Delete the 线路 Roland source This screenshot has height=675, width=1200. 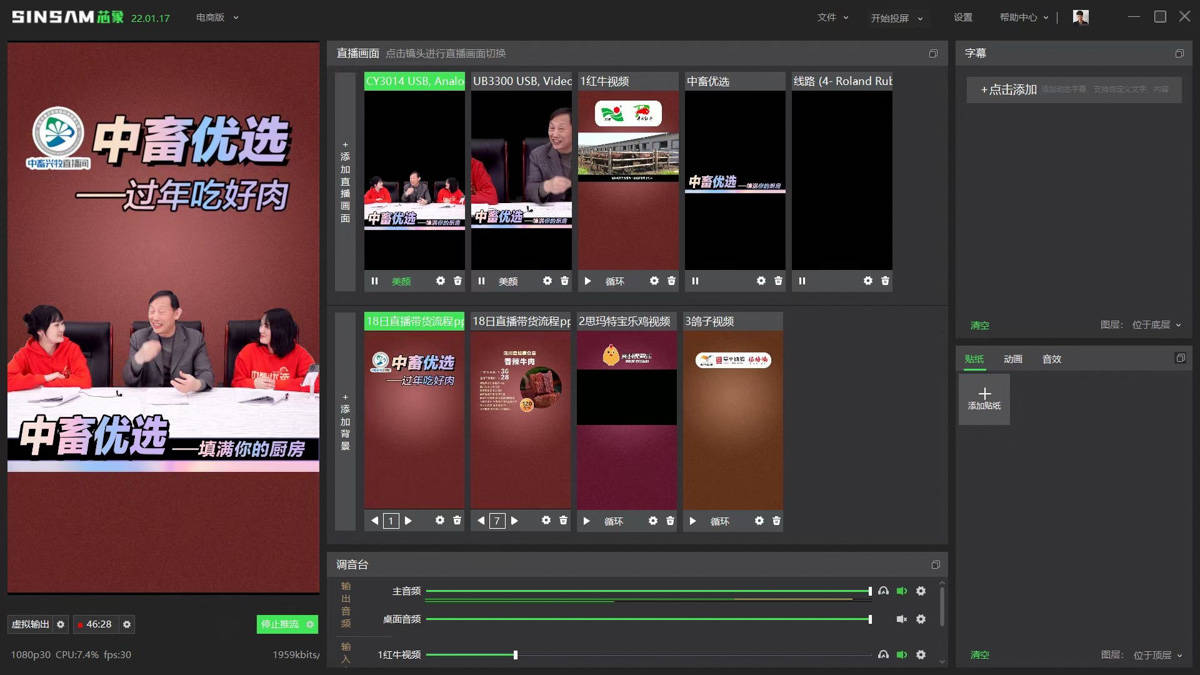(886, 281)
